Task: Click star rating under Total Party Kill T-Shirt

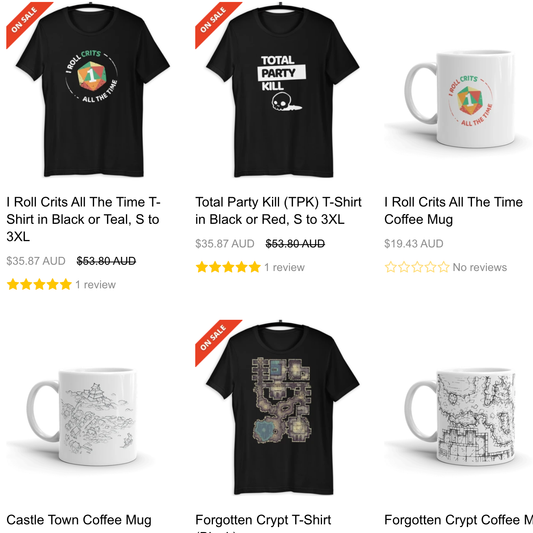Action: tap(228, 267)
